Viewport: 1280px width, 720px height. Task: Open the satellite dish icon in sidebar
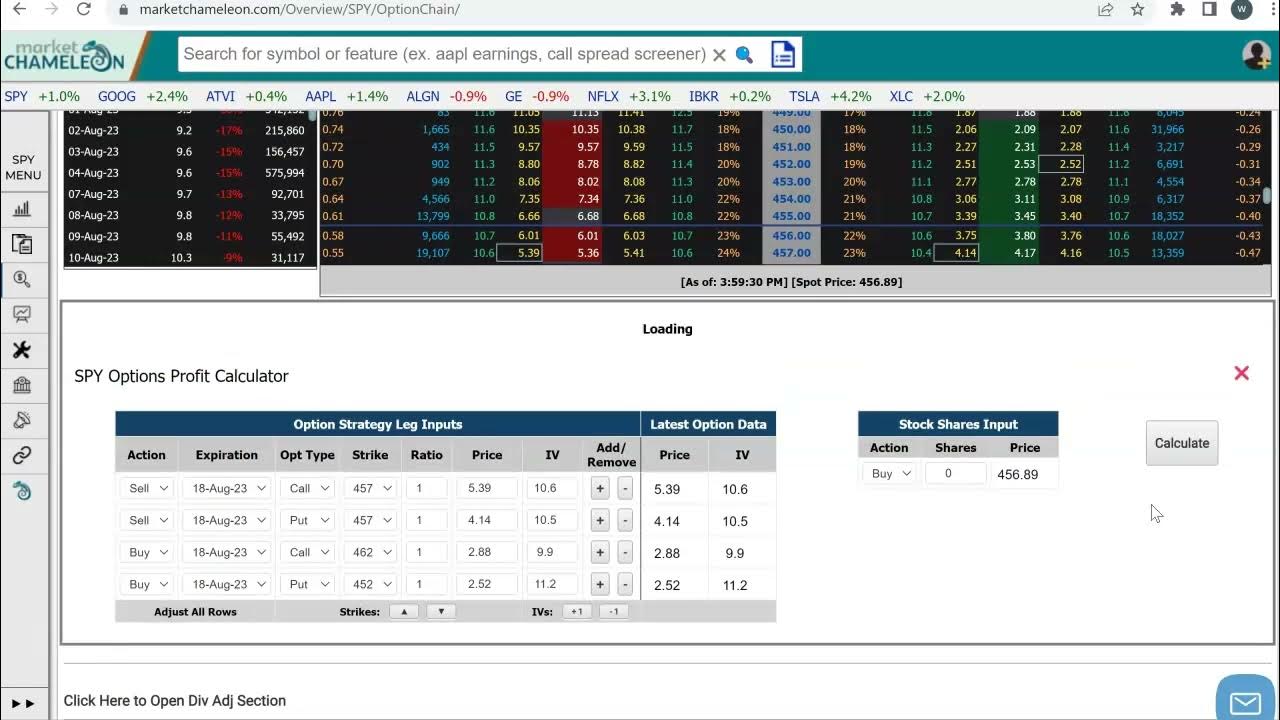[x=22, y=420]
